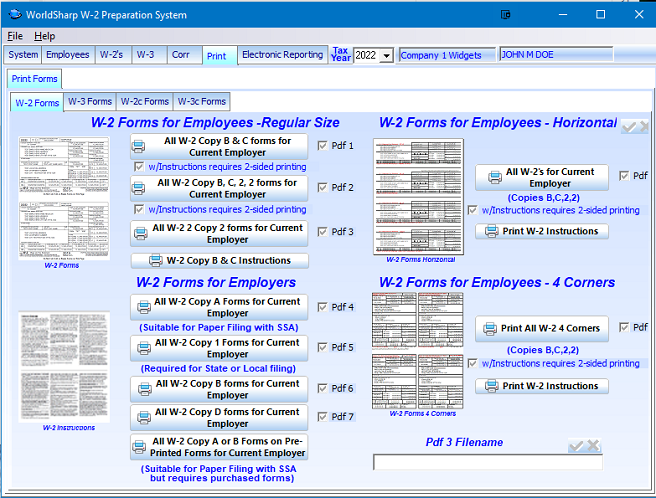
Task: Click printer icon for All W-2 Copy B & C forms
Action: click(x=145, y=147)
